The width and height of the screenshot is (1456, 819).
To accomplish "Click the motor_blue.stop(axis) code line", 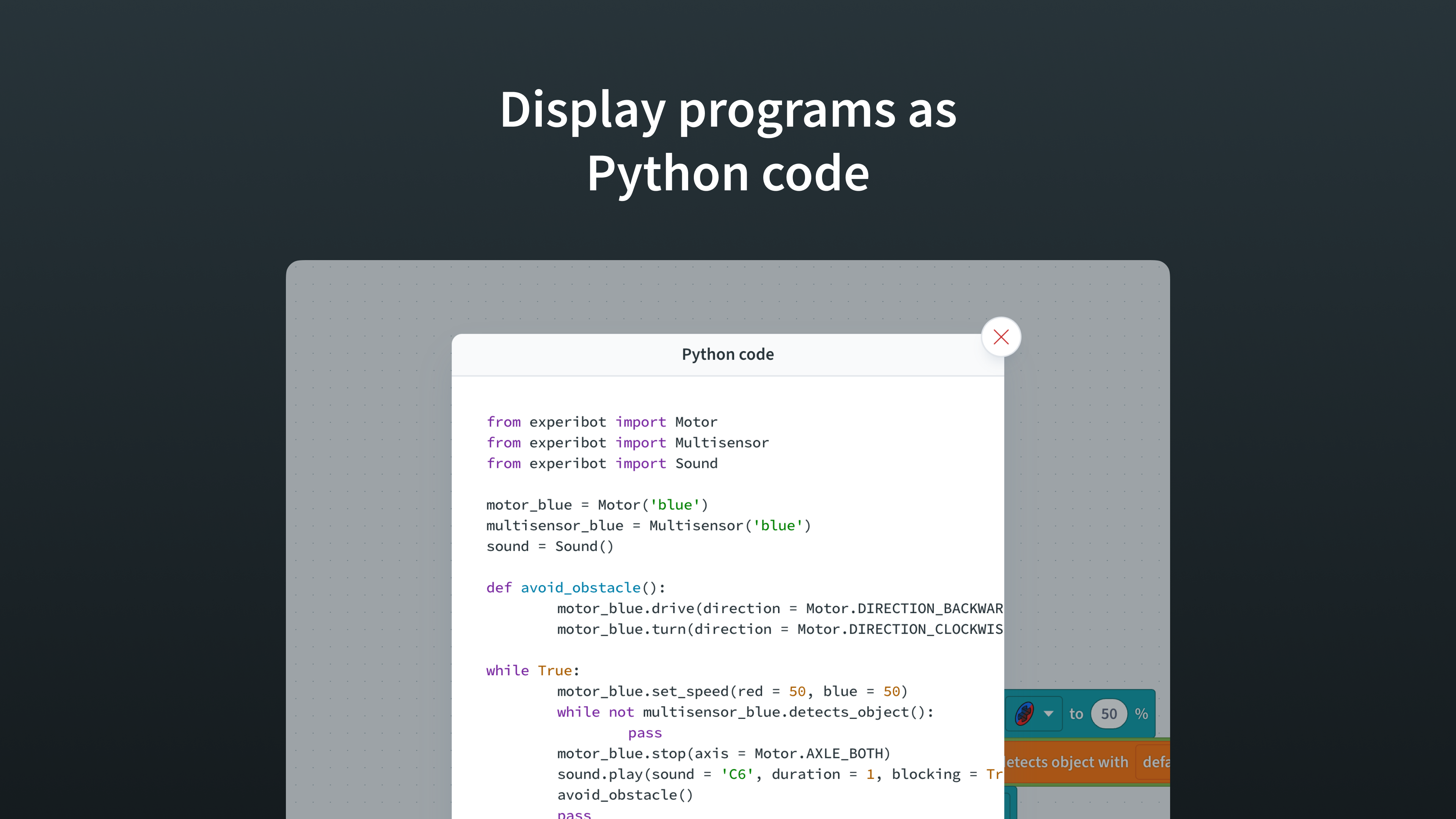I will (723, 753).
